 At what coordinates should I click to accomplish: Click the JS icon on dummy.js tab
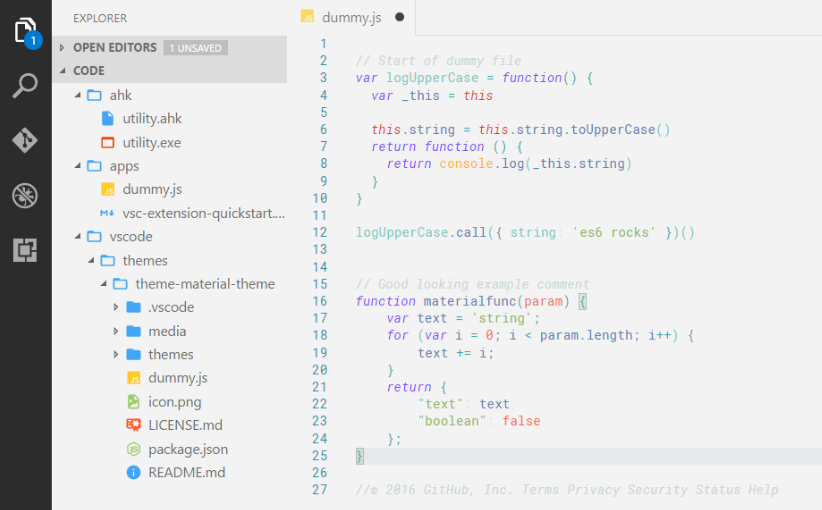[x=307, y=17]
